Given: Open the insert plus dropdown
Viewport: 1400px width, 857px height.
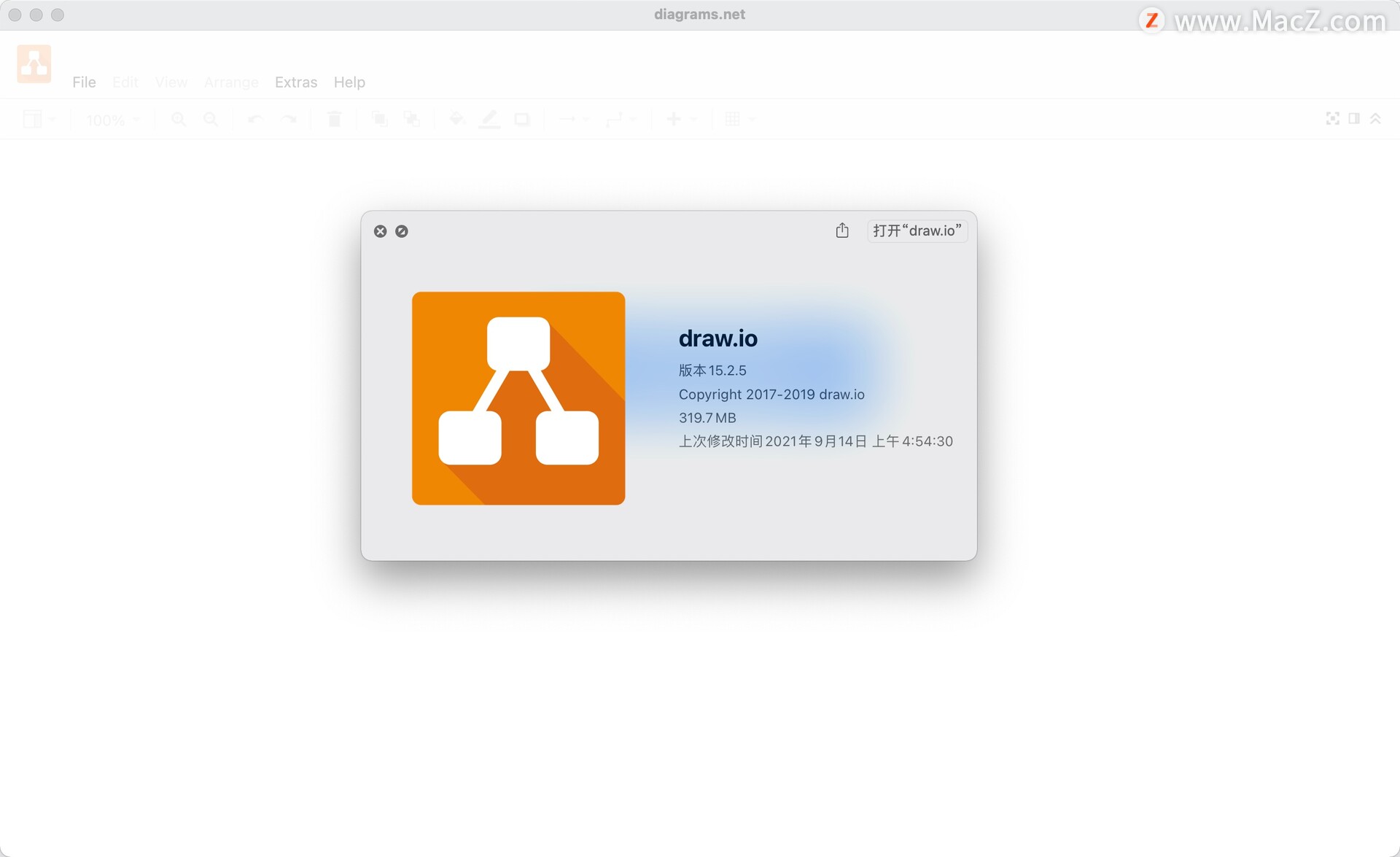Looking at the screenshot, I should point(682,119).
